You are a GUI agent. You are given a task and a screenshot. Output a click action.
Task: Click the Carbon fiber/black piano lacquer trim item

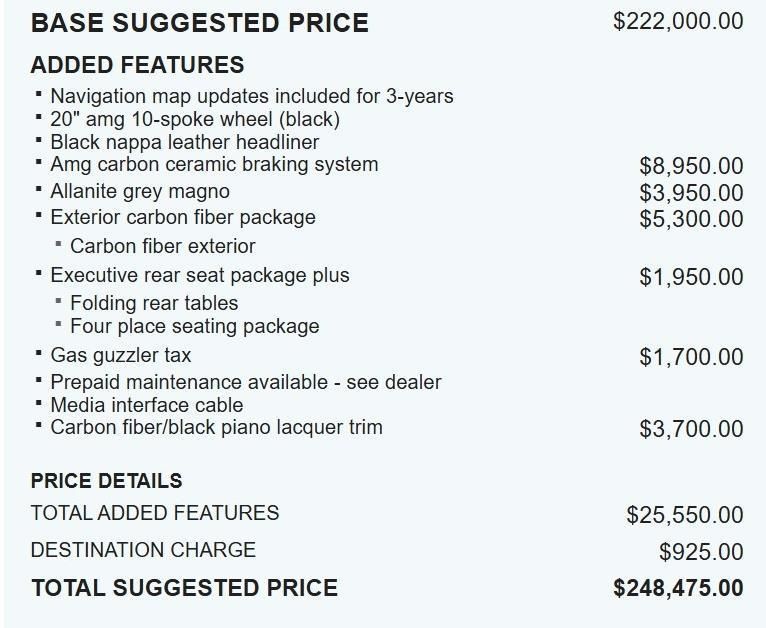pyautogui.click(x=216, y=427)
